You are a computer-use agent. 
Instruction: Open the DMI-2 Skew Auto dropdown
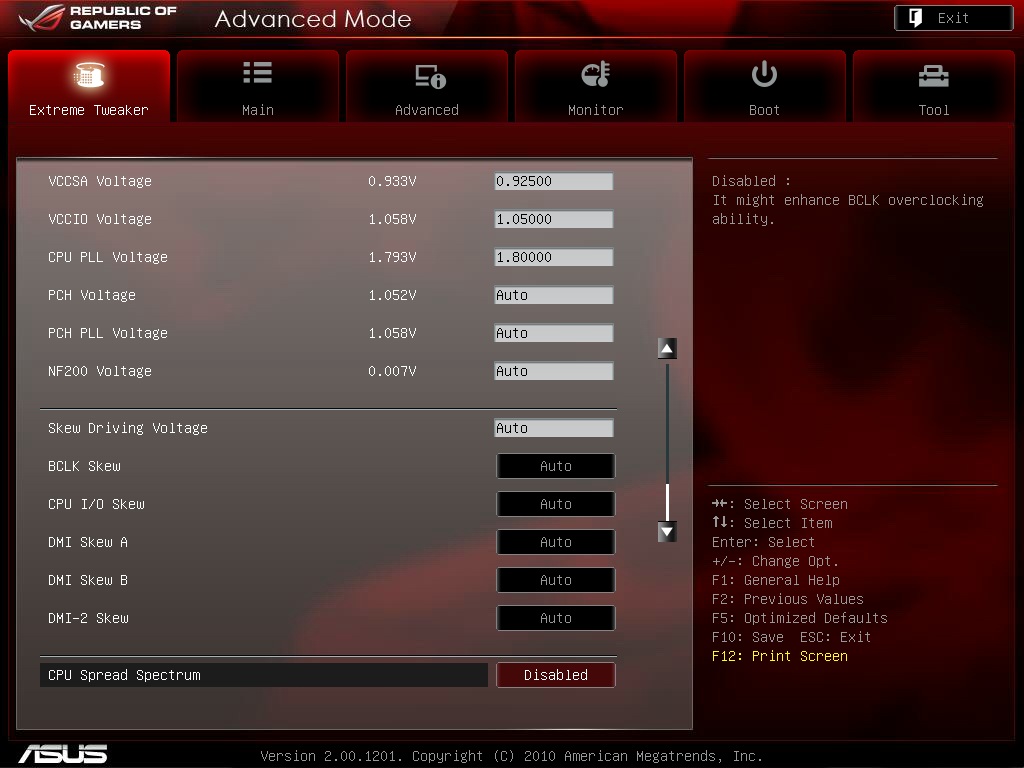(x=556, y=618)
